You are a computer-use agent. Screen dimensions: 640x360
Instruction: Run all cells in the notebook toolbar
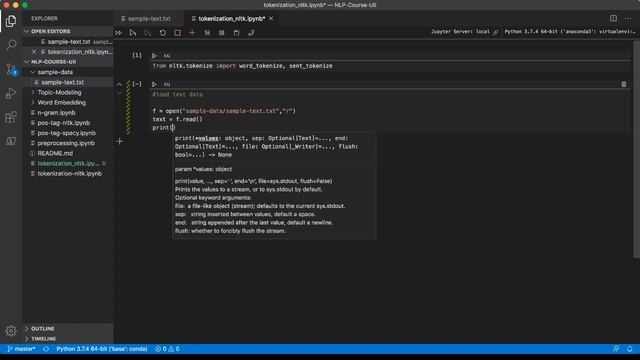(x=118, y=33)
